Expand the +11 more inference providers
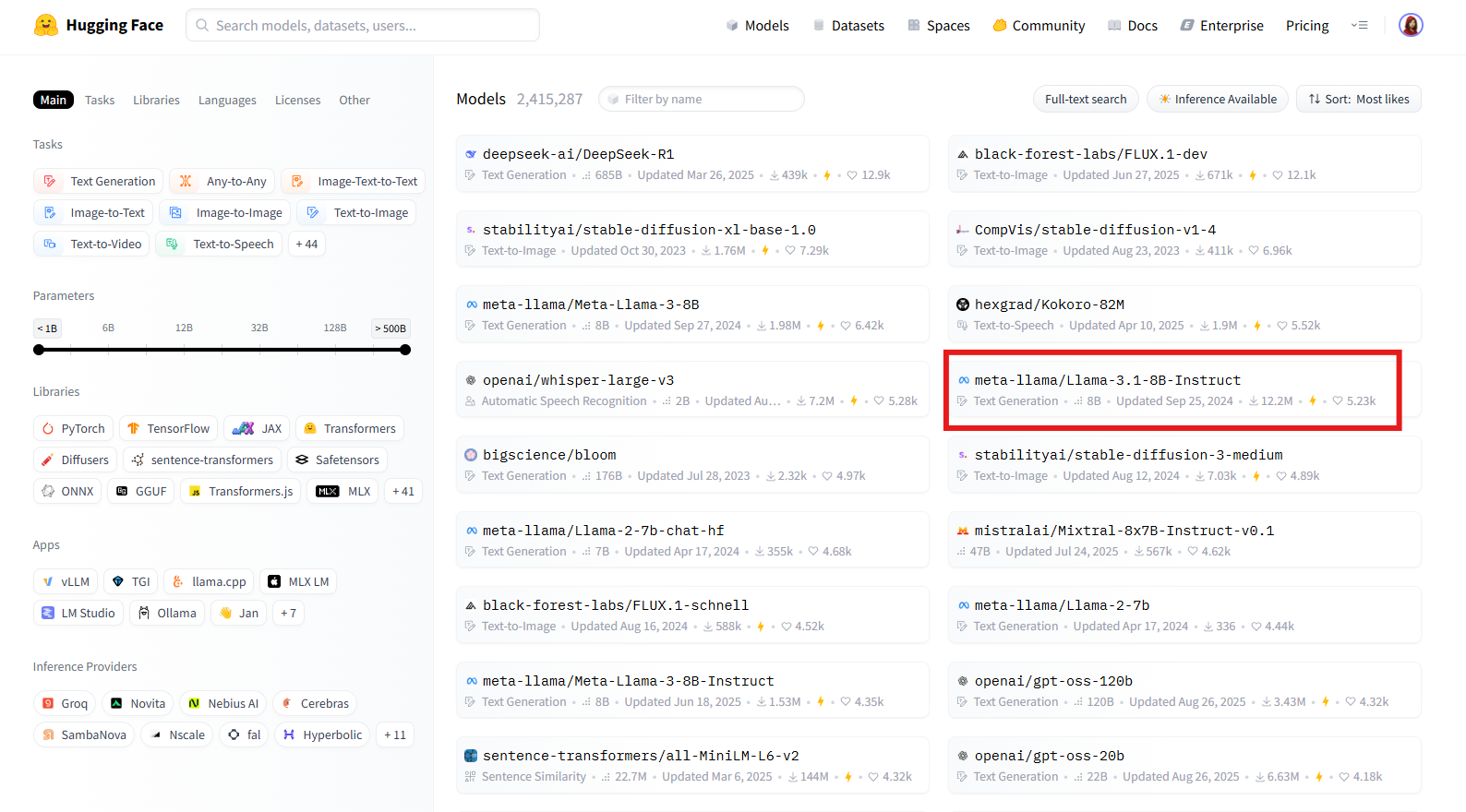1466x812 pixels. [x=395, y=734]
